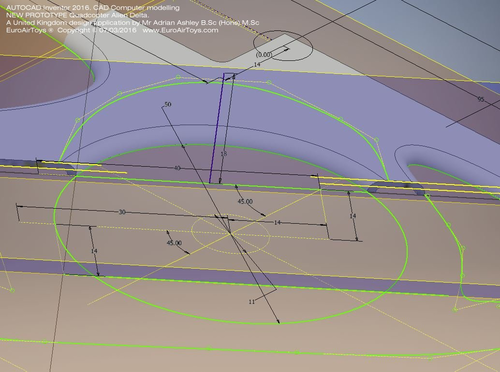
Task: Click the far-left spline control point on the upper green arc
Action: pyautogui.click(x=78, y=120)
